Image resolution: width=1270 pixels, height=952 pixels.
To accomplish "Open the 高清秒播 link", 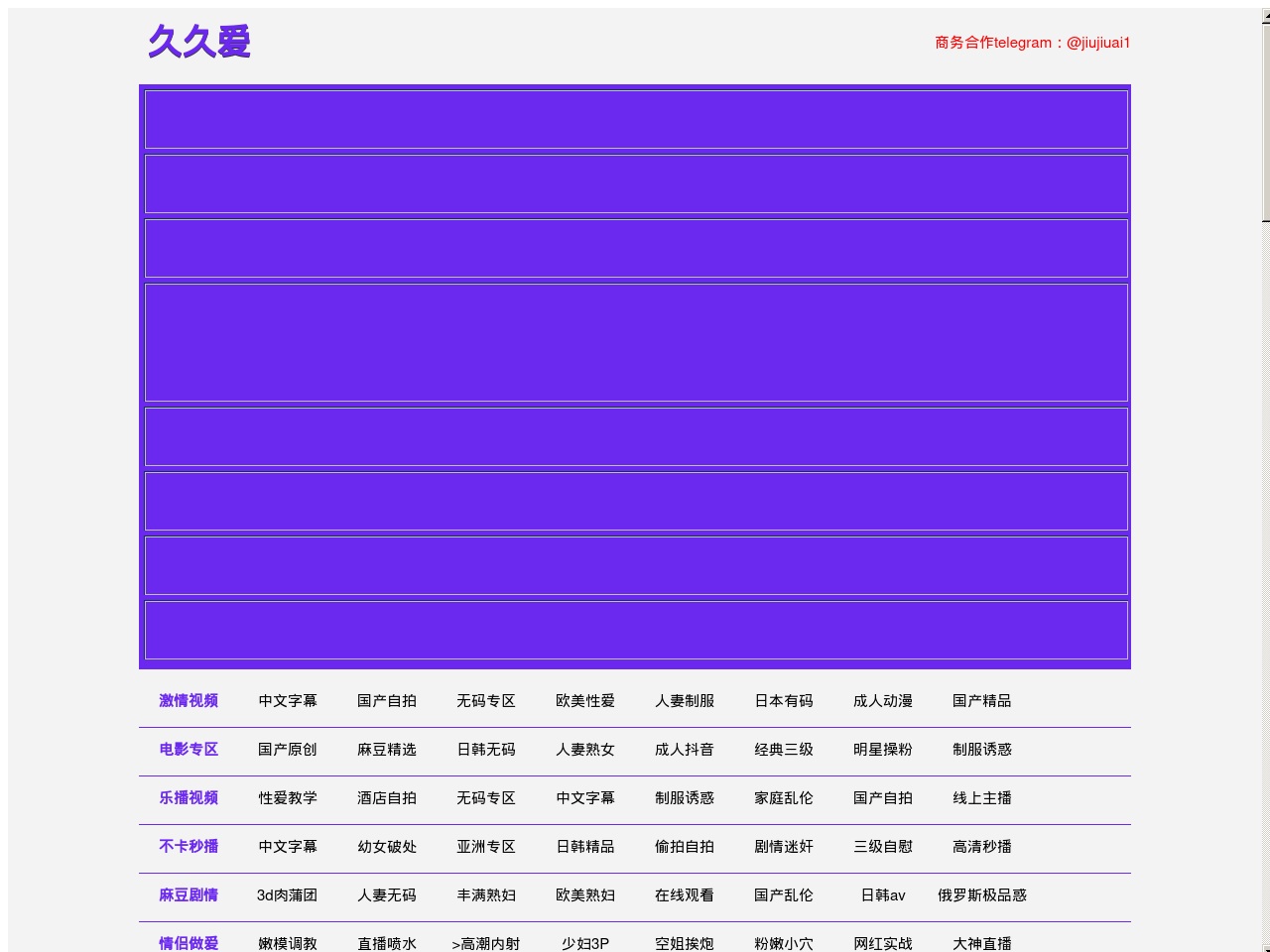I will (x=982, y=846).
